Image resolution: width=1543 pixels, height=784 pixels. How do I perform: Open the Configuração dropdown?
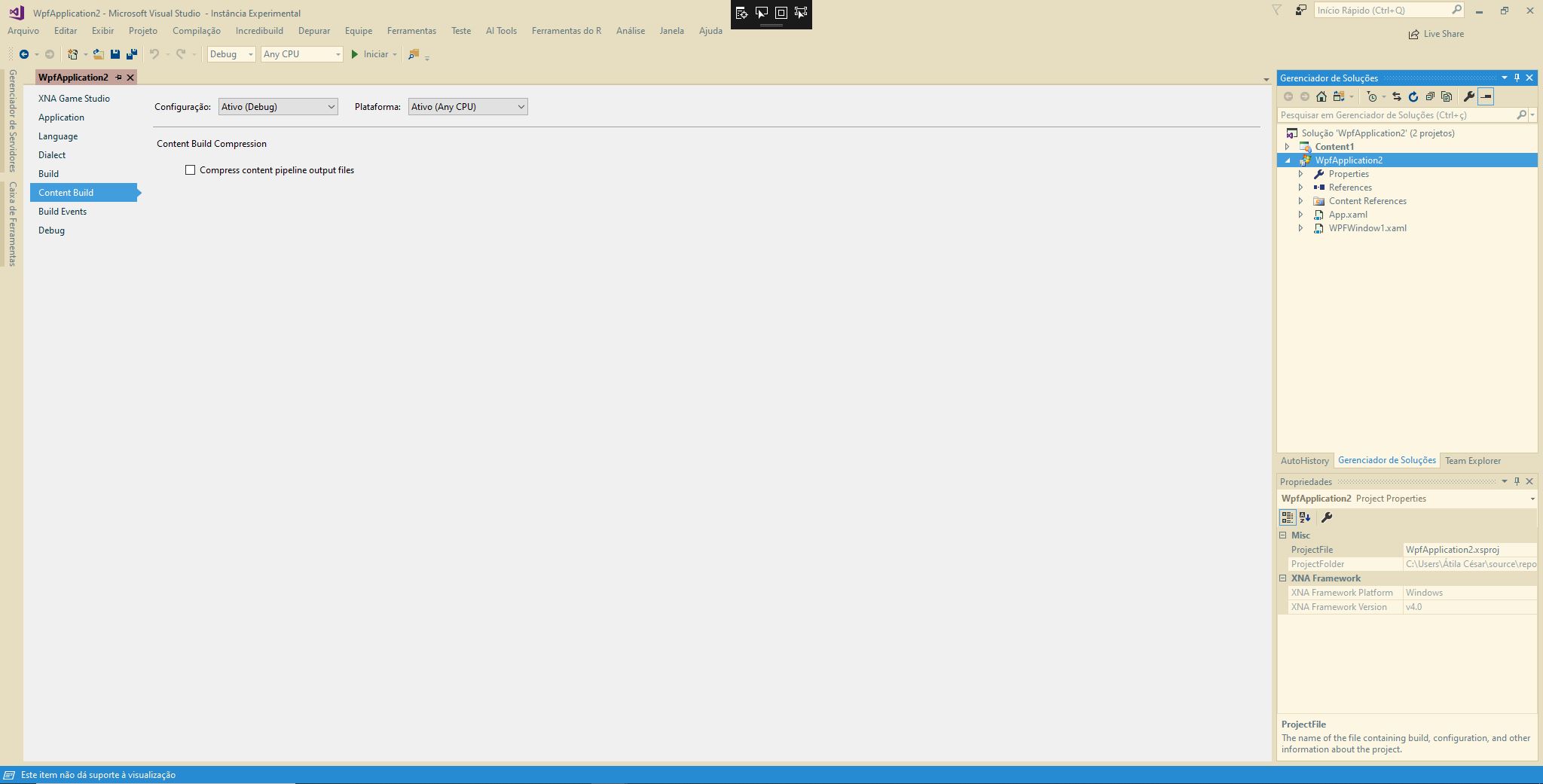[331, 106]
